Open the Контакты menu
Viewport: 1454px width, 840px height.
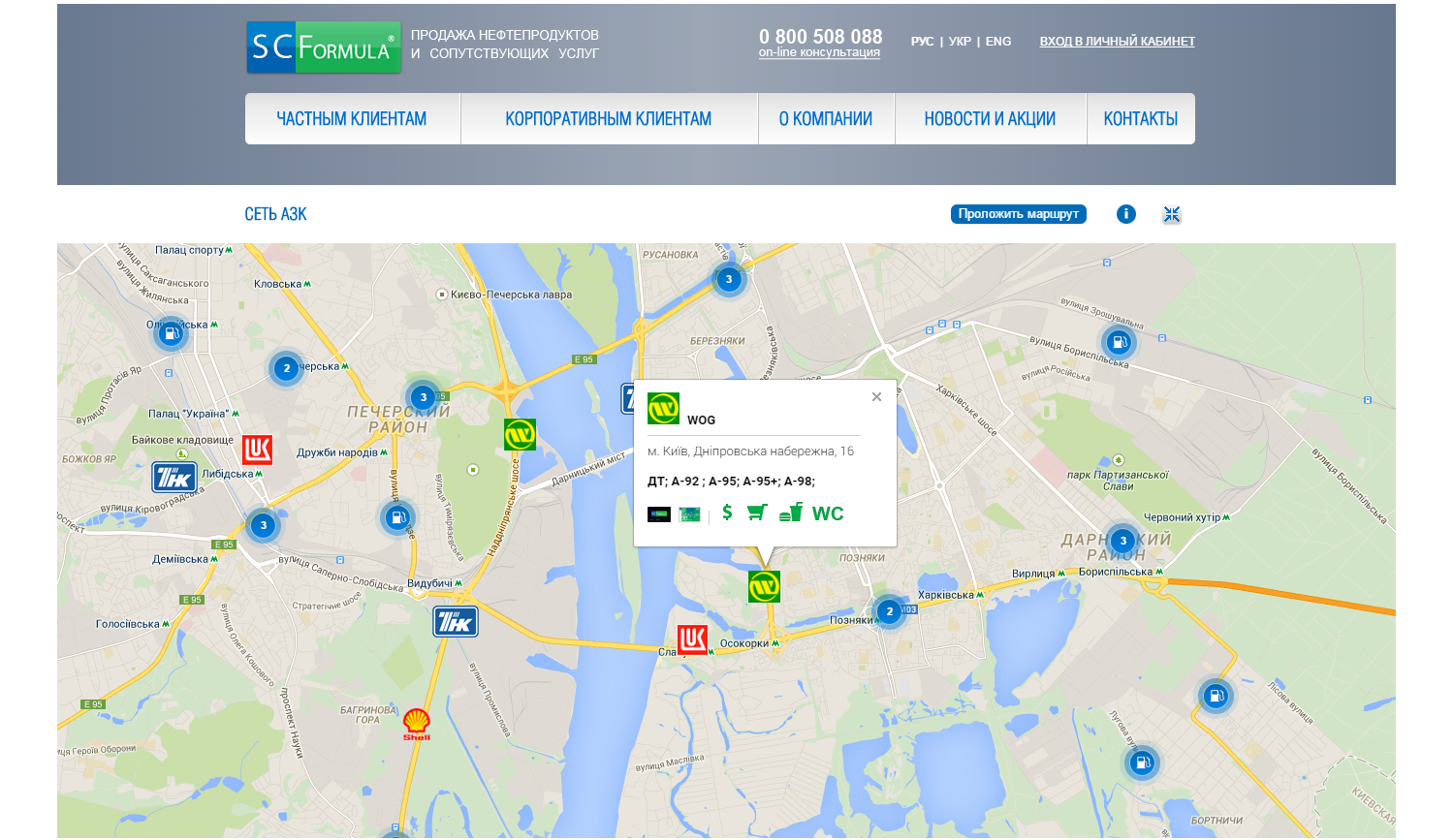point(1141,119)
